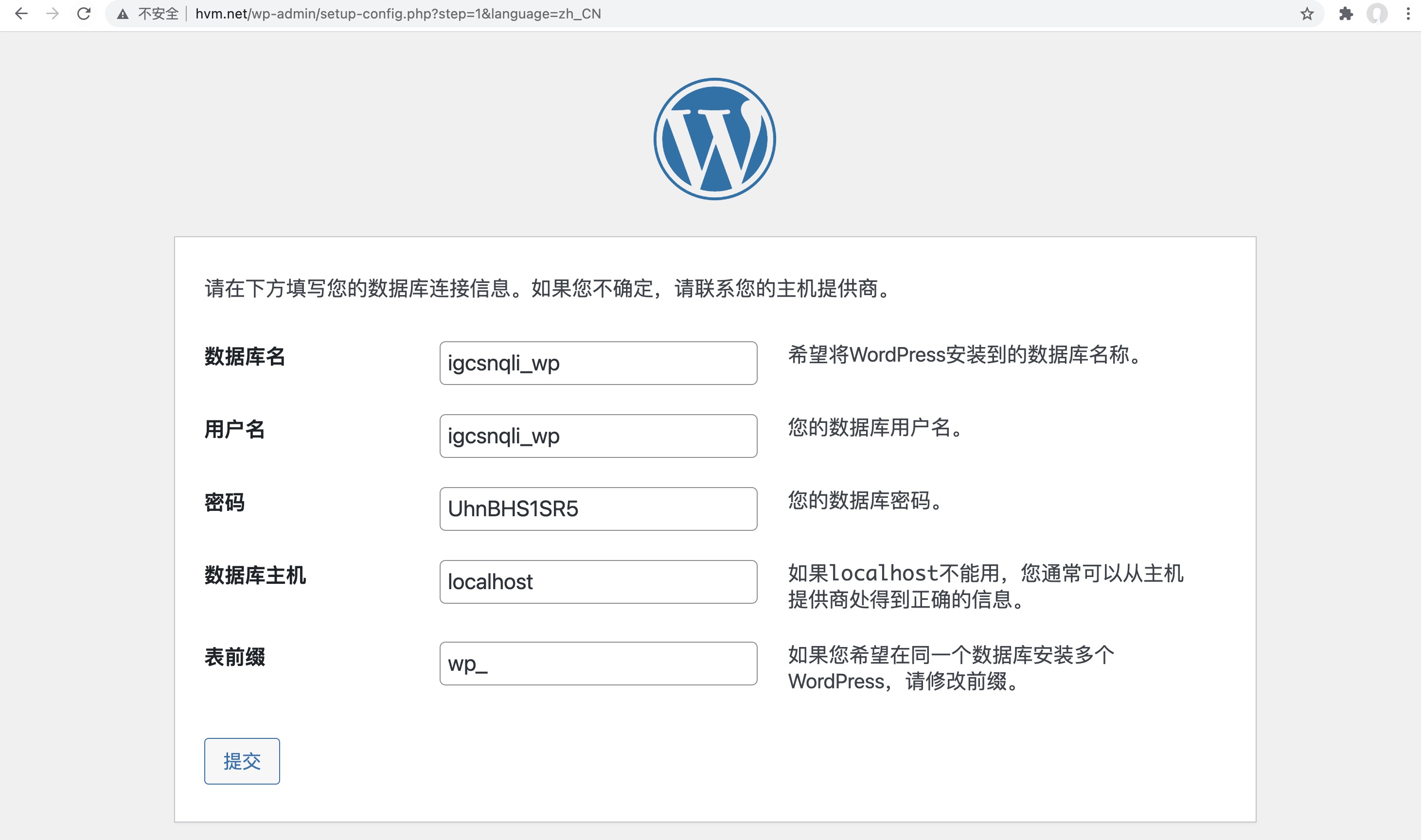Image resolution: width=1421 pixels, height=840 pixels.
Task: Click the 数据库名 label text
Action: 245,357
